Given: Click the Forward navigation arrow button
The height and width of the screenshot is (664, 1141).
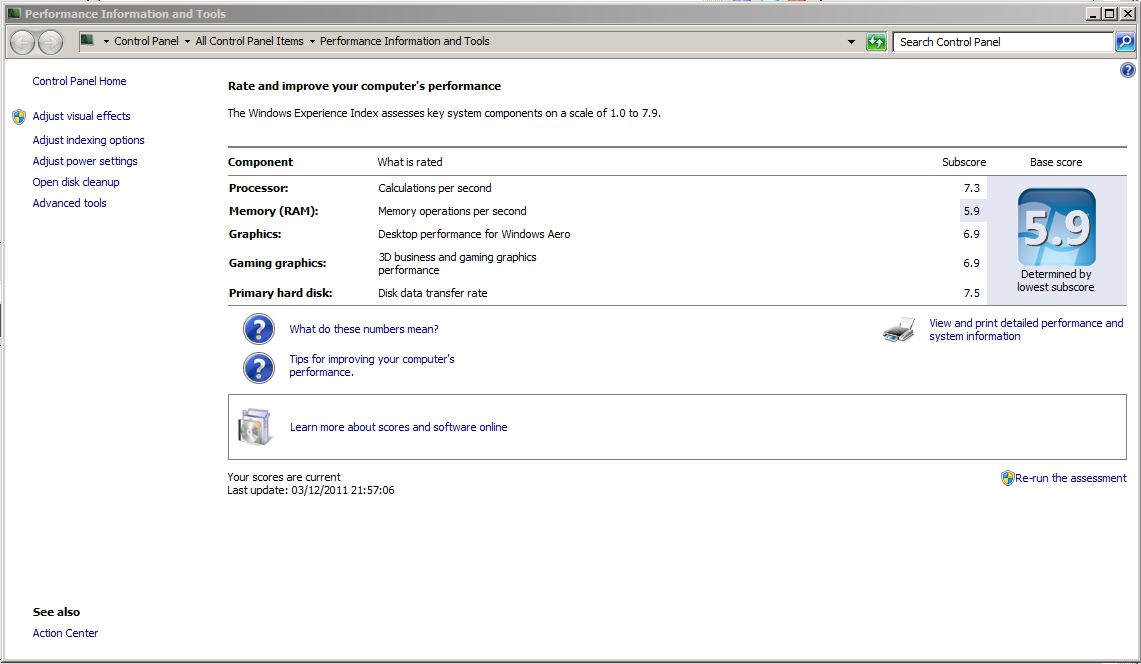Looking at the screenshot, I should (x=50, y=42).
